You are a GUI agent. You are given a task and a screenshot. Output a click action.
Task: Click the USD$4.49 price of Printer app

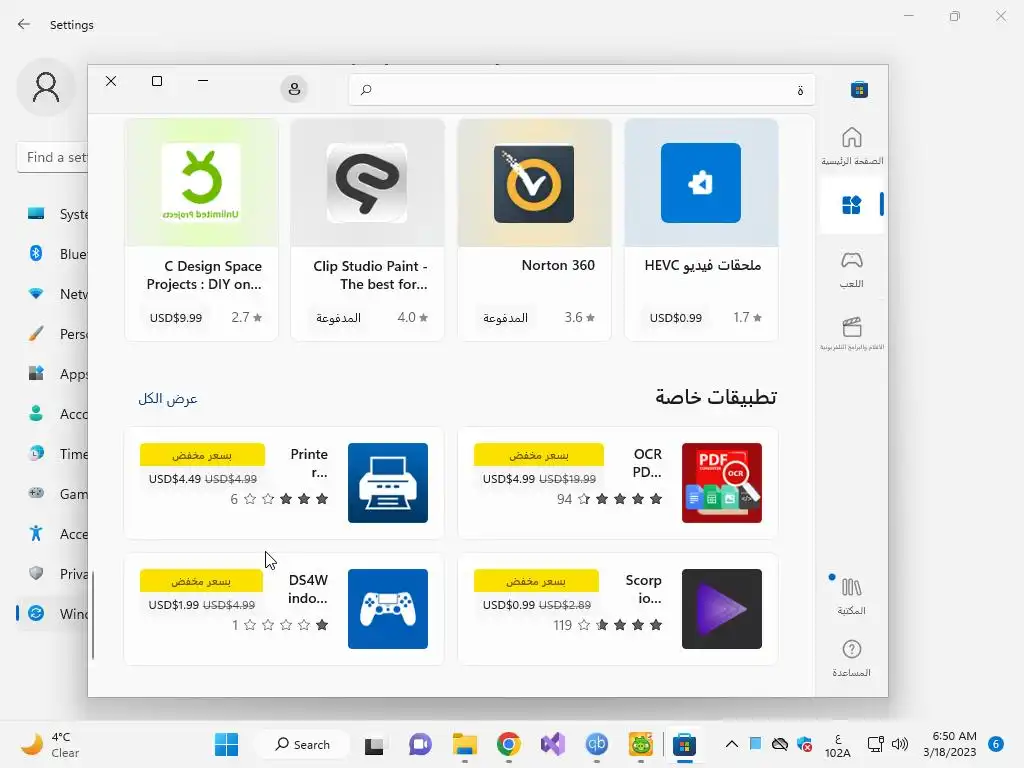[x=174, y=479]
